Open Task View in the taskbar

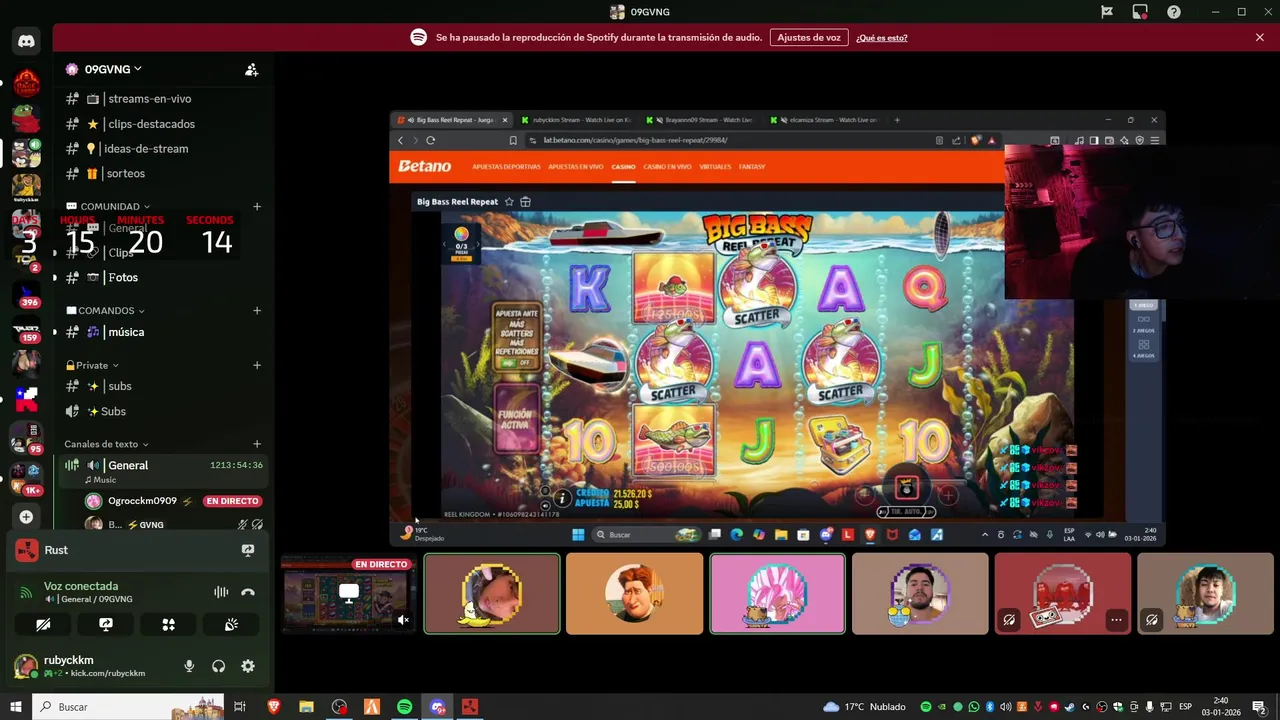240,707
